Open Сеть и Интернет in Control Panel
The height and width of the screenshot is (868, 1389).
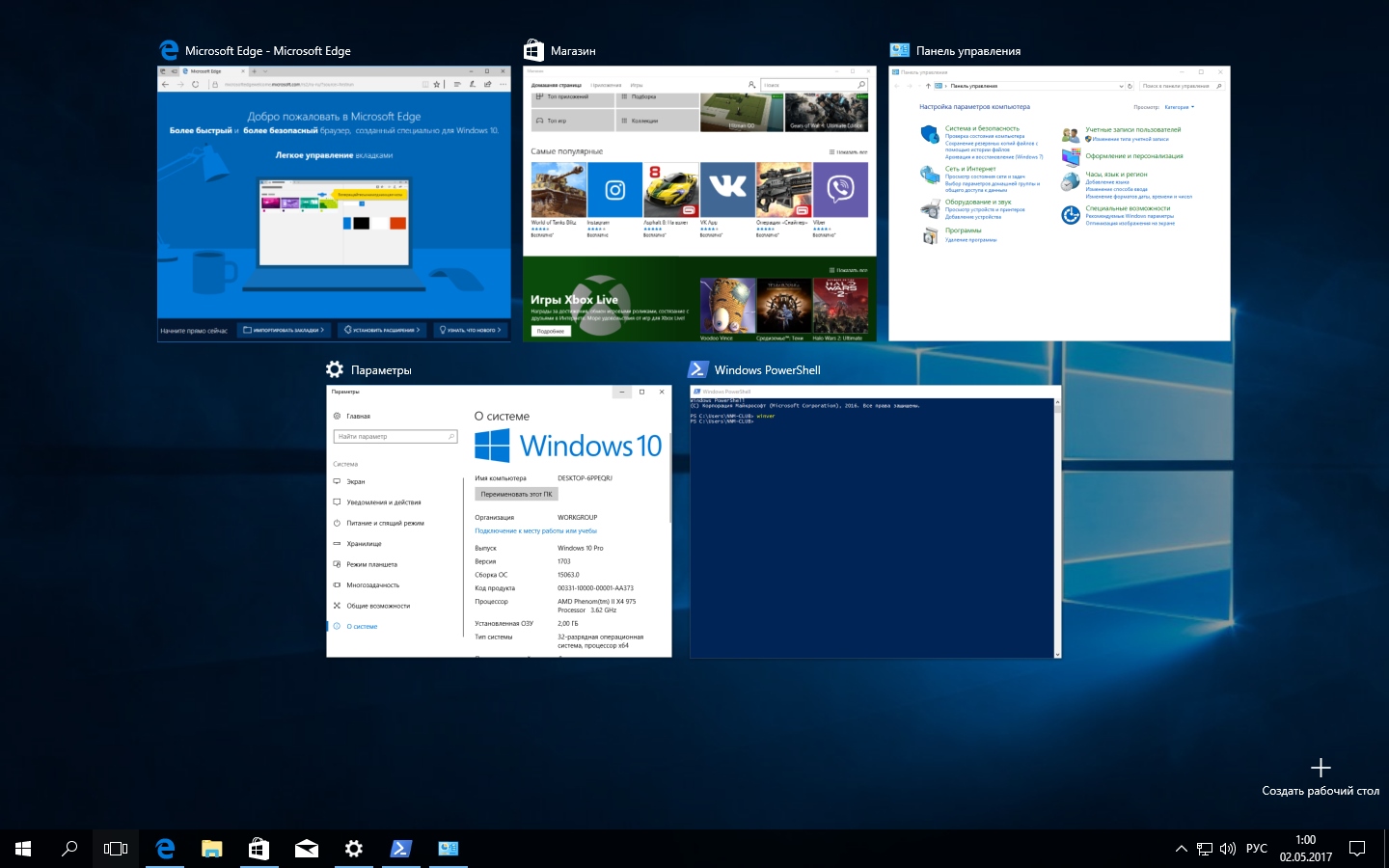[x=970, y=169]
